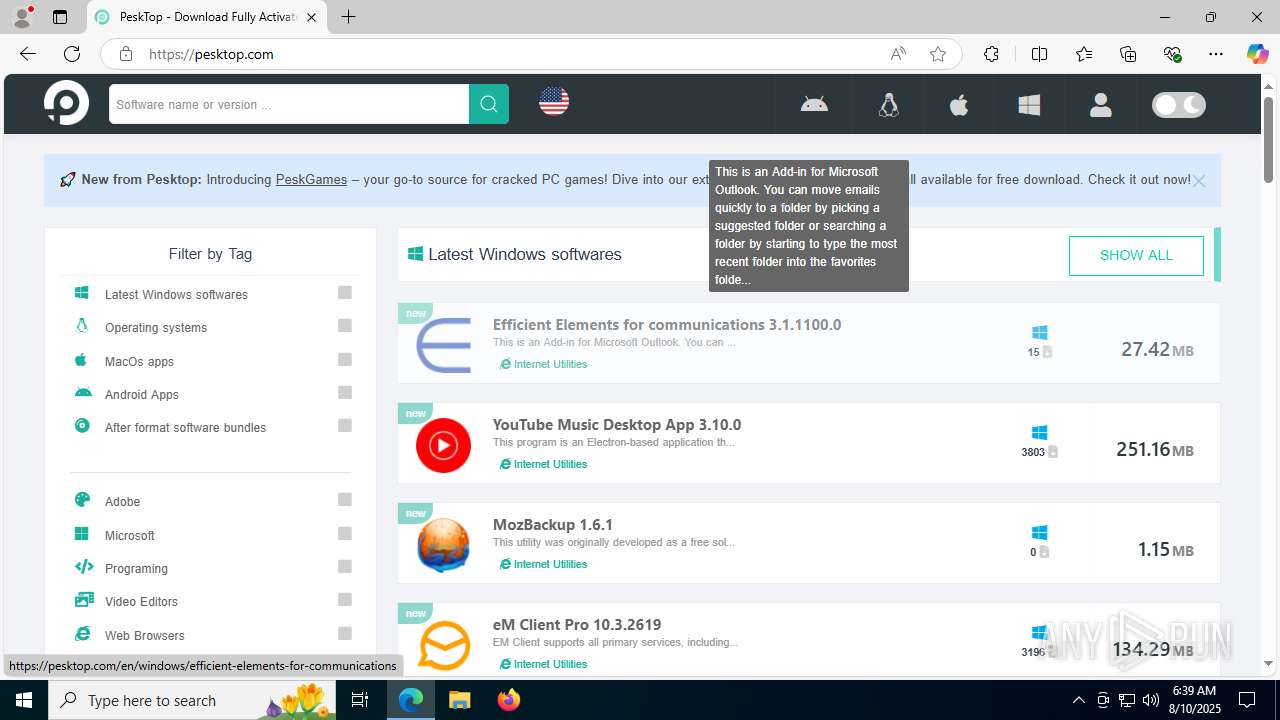The height and width of the screenshot is (720, 1280).
Task: Check the Operating systems filter box
Action: pyautogui.click(x=345, y=325)
